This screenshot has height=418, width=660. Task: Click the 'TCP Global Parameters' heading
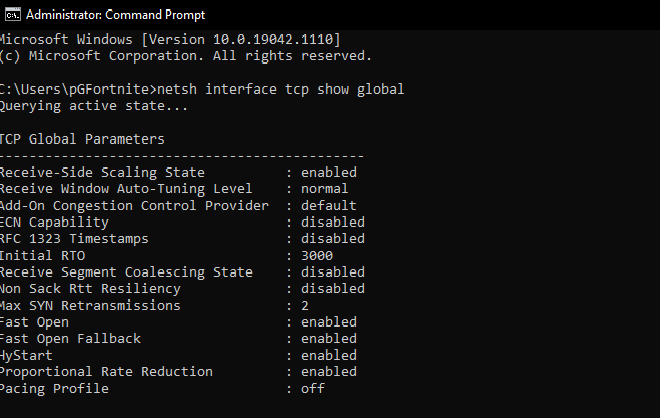[x=83, y=139]
